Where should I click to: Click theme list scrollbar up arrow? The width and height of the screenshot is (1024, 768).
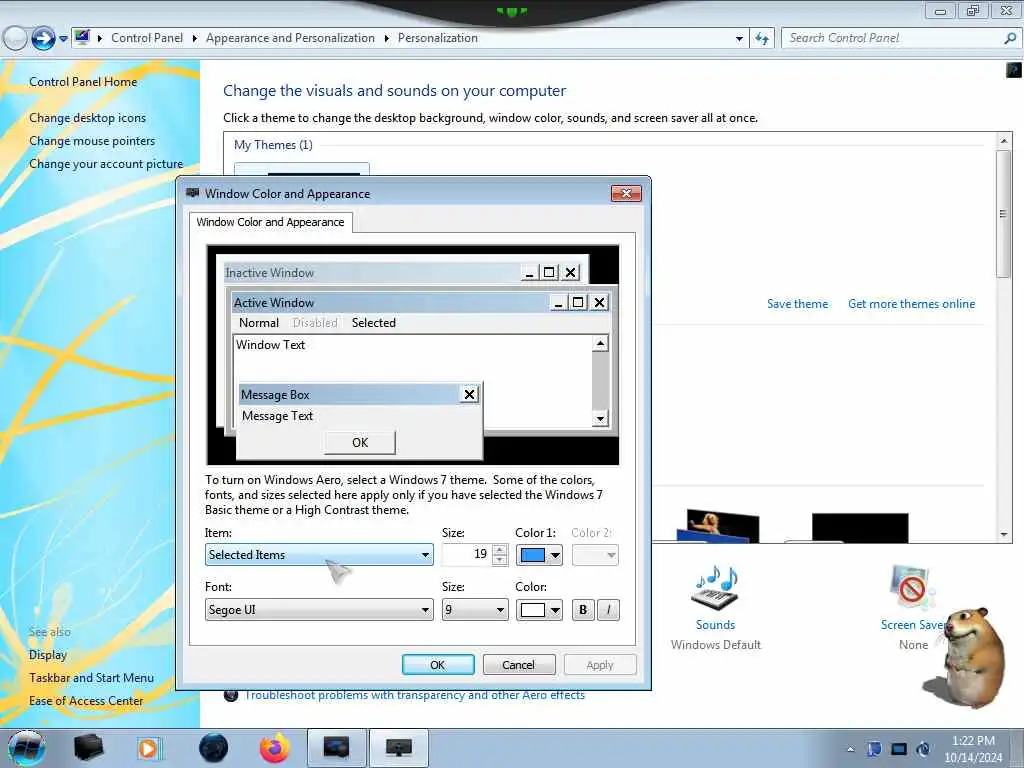(x=1004, y=140)
